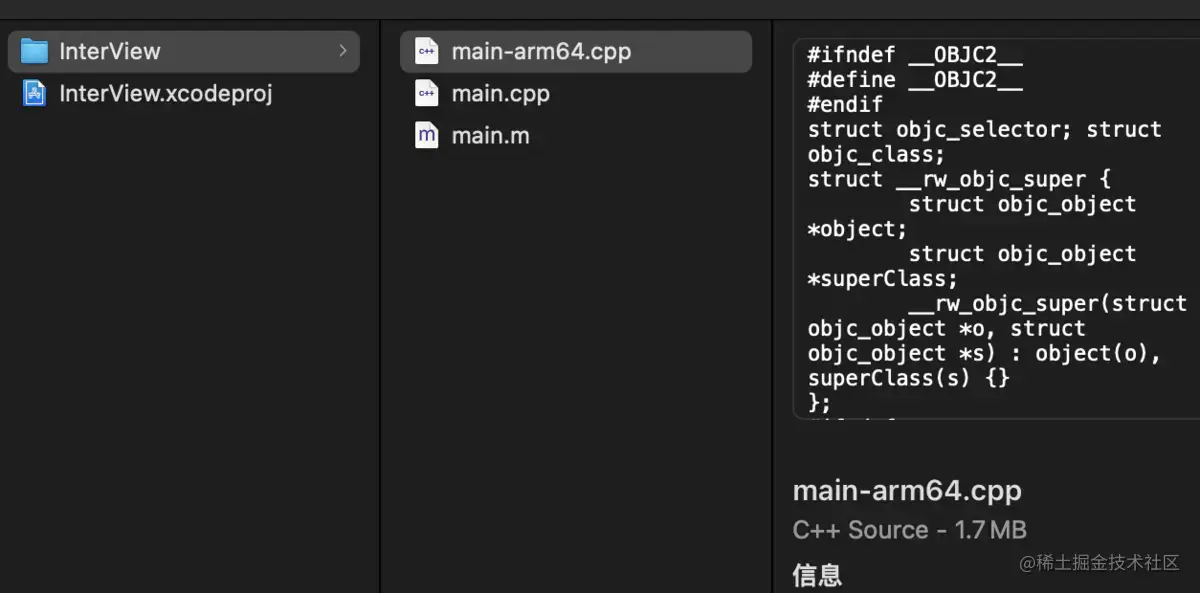1200x593 pixels.
Task: Click the source code preview thumbnail
Action: click(995, 228)
